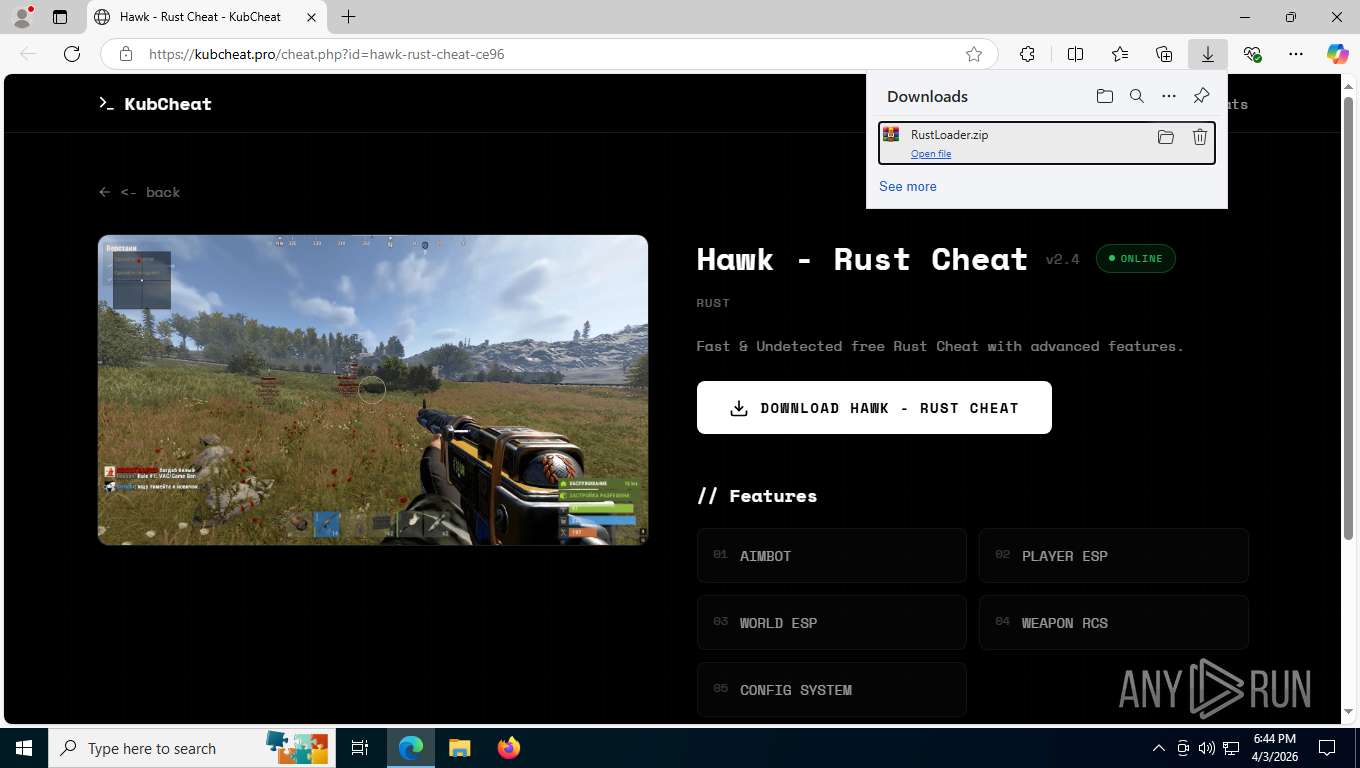The height and width of the screenshot is (768, 1360).
Task: Show RustLoader.zip in folder
Action: [1166, 137]
